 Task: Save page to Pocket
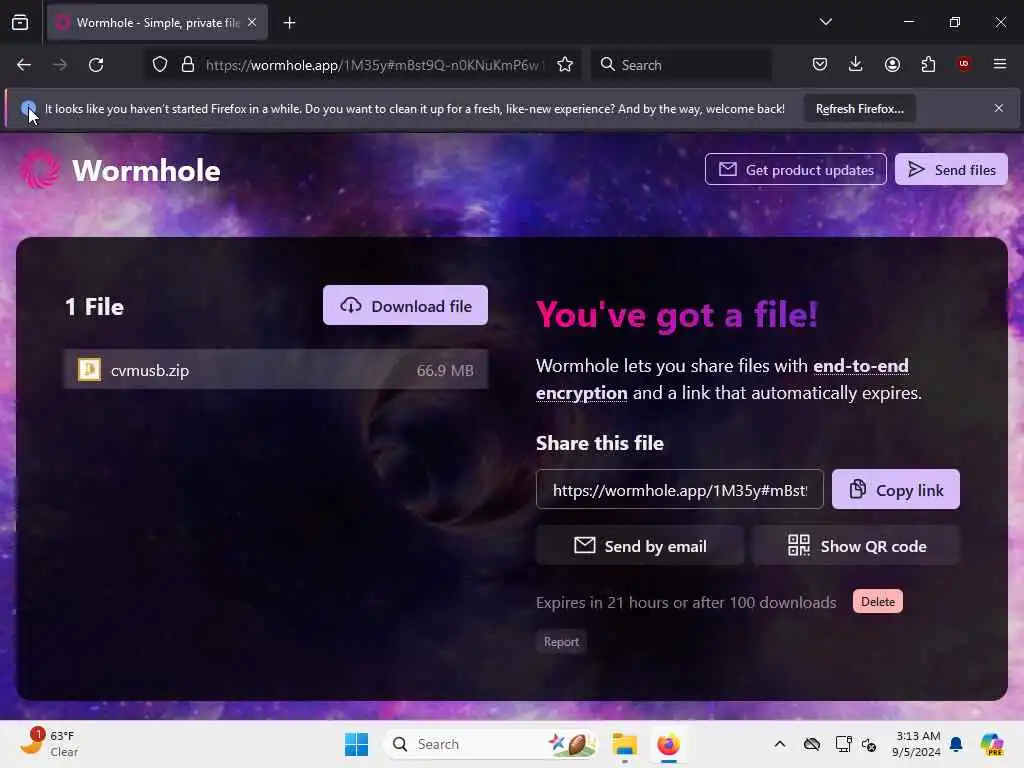[820, 64]
